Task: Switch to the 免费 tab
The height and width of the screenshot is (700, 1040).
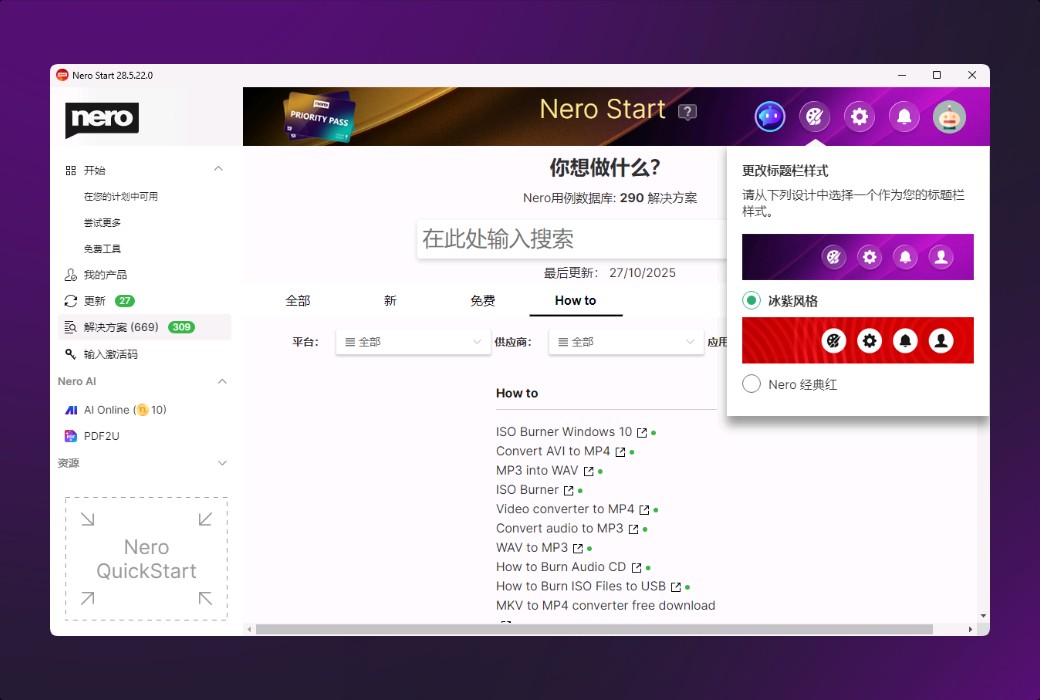Action: (482, 300)
